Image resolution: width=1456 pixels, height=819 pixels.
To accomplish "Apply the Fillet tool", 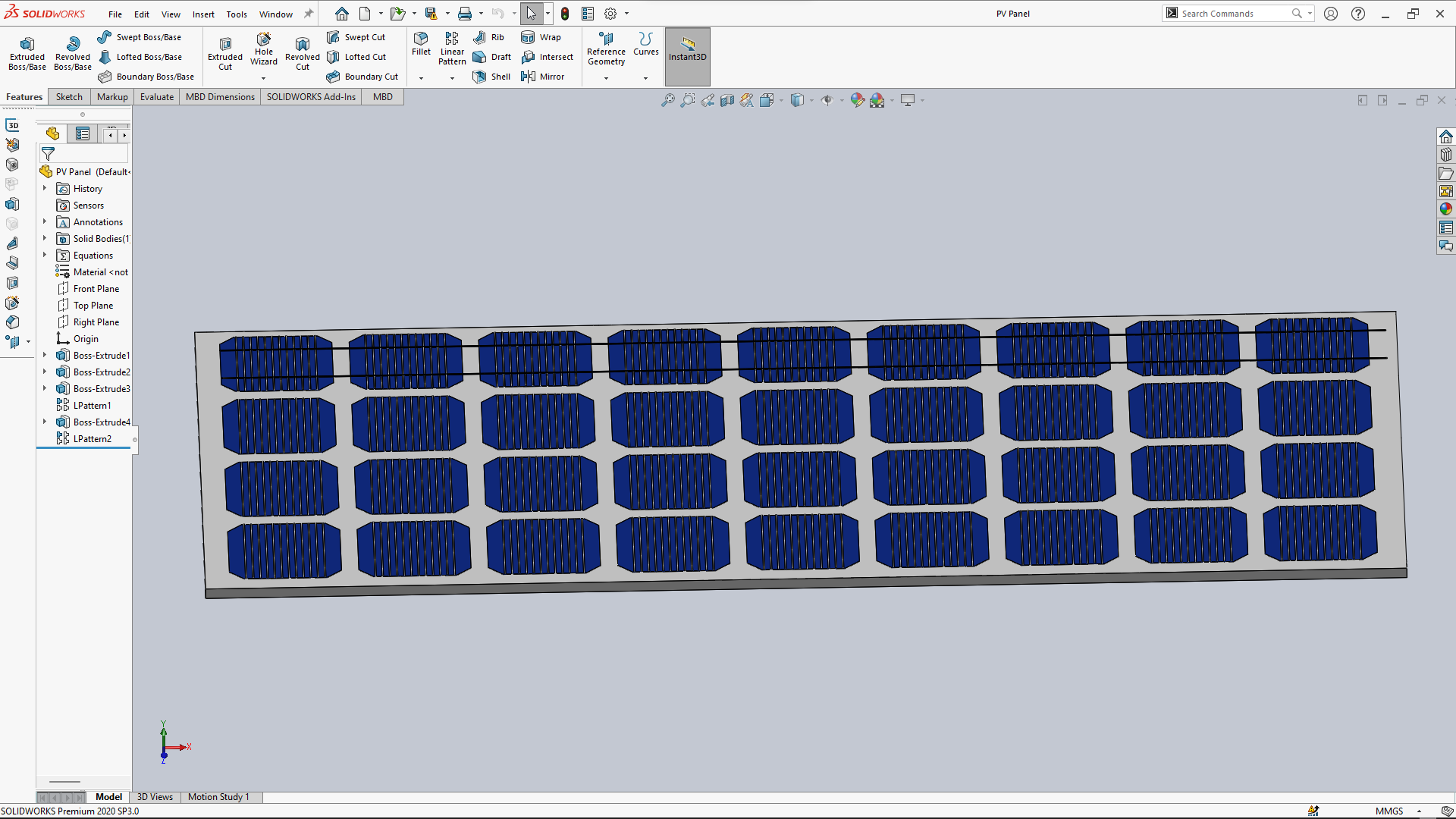I will tap(421, 44).
